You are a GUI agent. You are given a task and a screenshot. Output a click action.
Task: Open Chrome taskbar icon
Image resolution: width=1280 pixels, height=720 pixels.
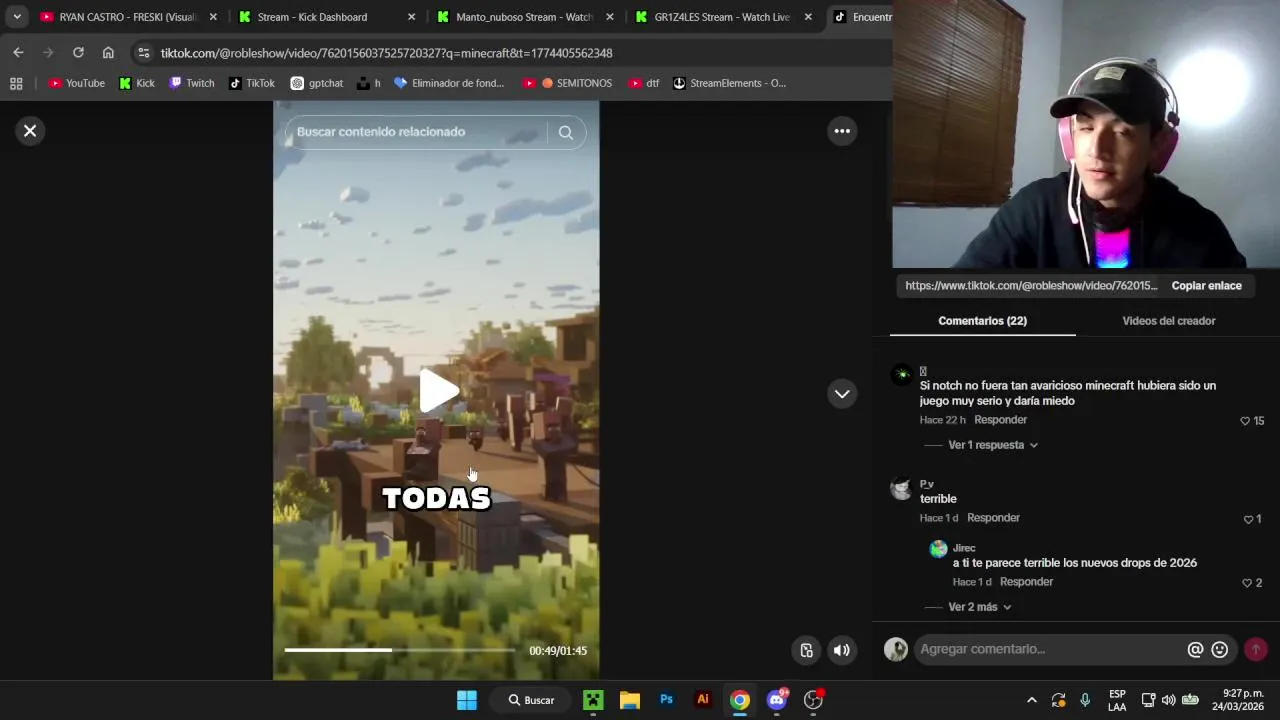point(740,700)
